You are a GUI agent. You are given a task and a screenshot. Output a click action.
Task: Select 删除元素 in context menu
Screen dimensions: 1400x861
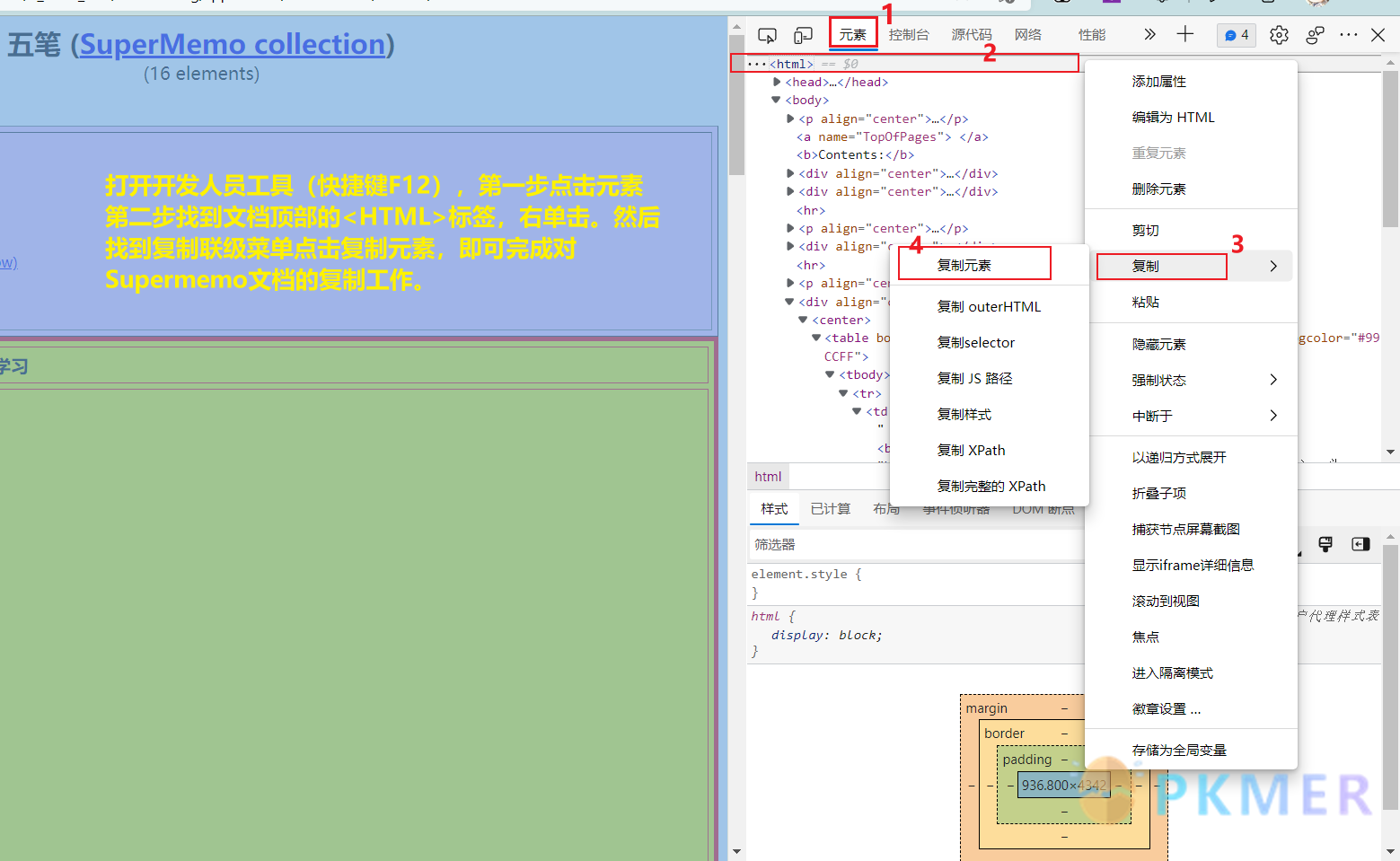pyautogui.click(x=1191, y=189)
